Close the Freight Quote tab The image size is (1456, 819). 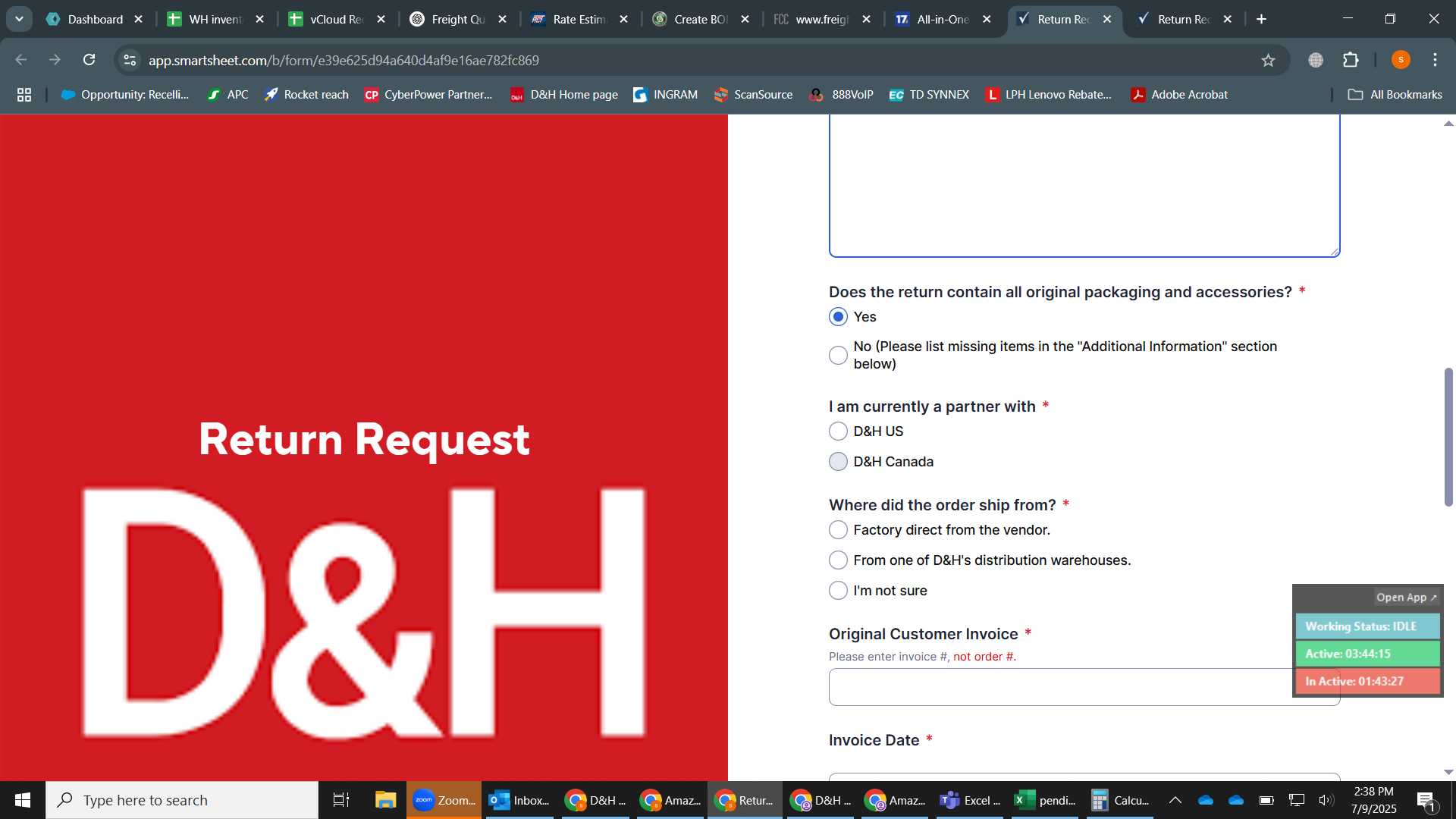(502, 20)
